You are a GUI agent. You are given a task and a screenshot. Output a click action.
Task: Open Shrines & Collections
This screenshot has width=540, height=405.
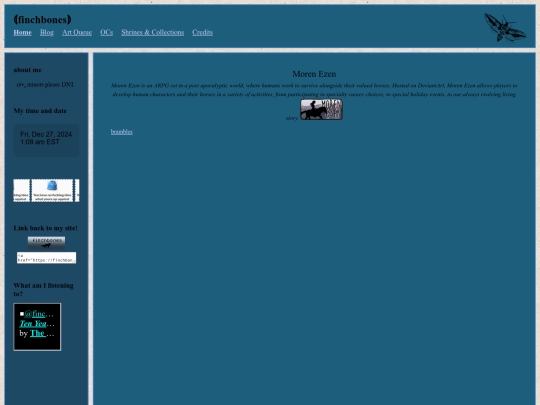[153, 32]
